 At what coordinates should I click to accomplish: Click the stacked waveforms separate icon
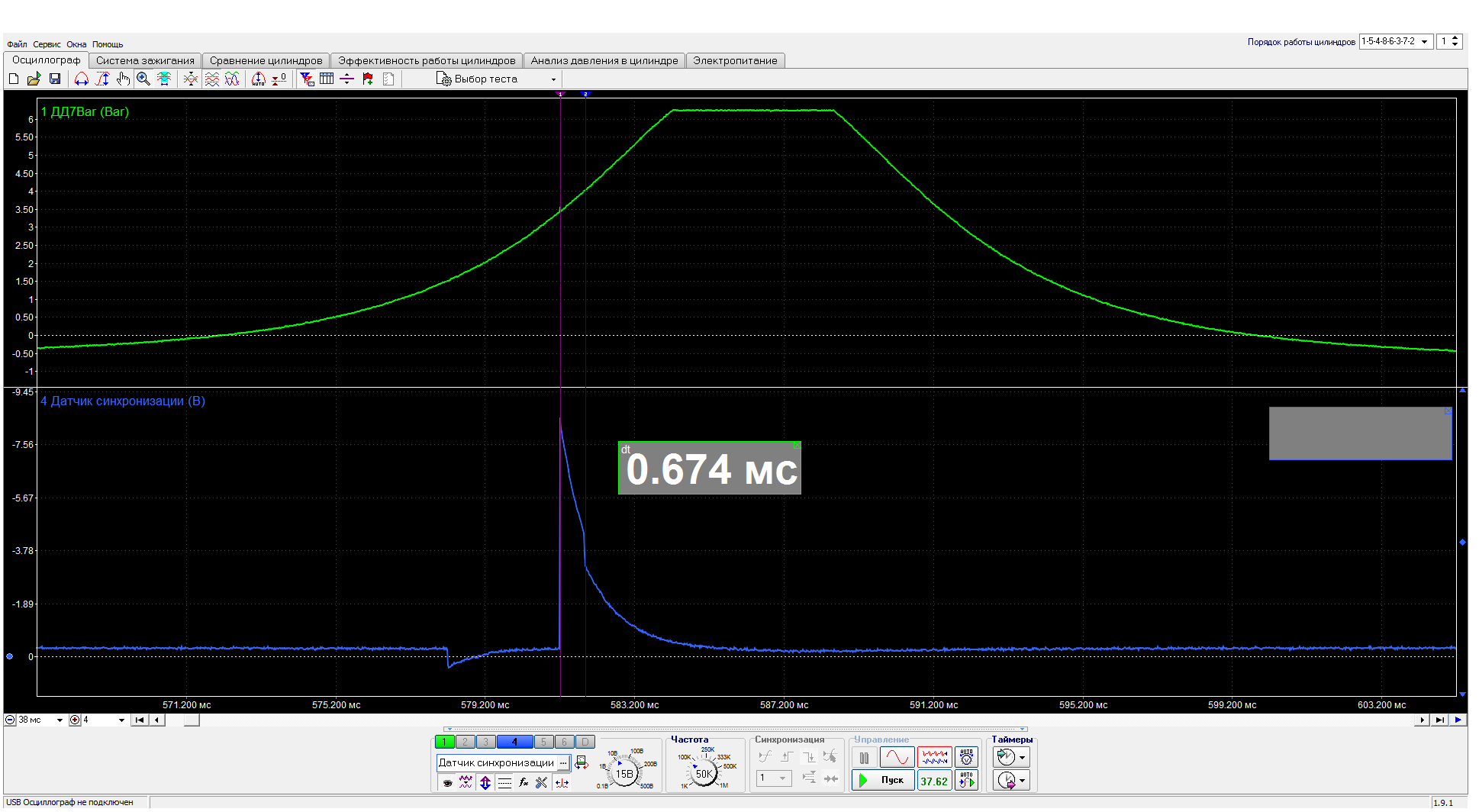(x=212, y=79)
